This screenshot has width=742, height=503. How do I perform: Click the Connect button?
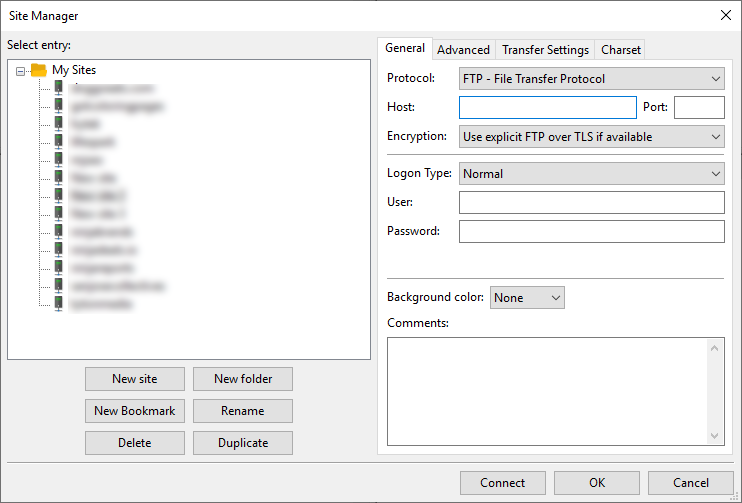click(x=503, y=483)
